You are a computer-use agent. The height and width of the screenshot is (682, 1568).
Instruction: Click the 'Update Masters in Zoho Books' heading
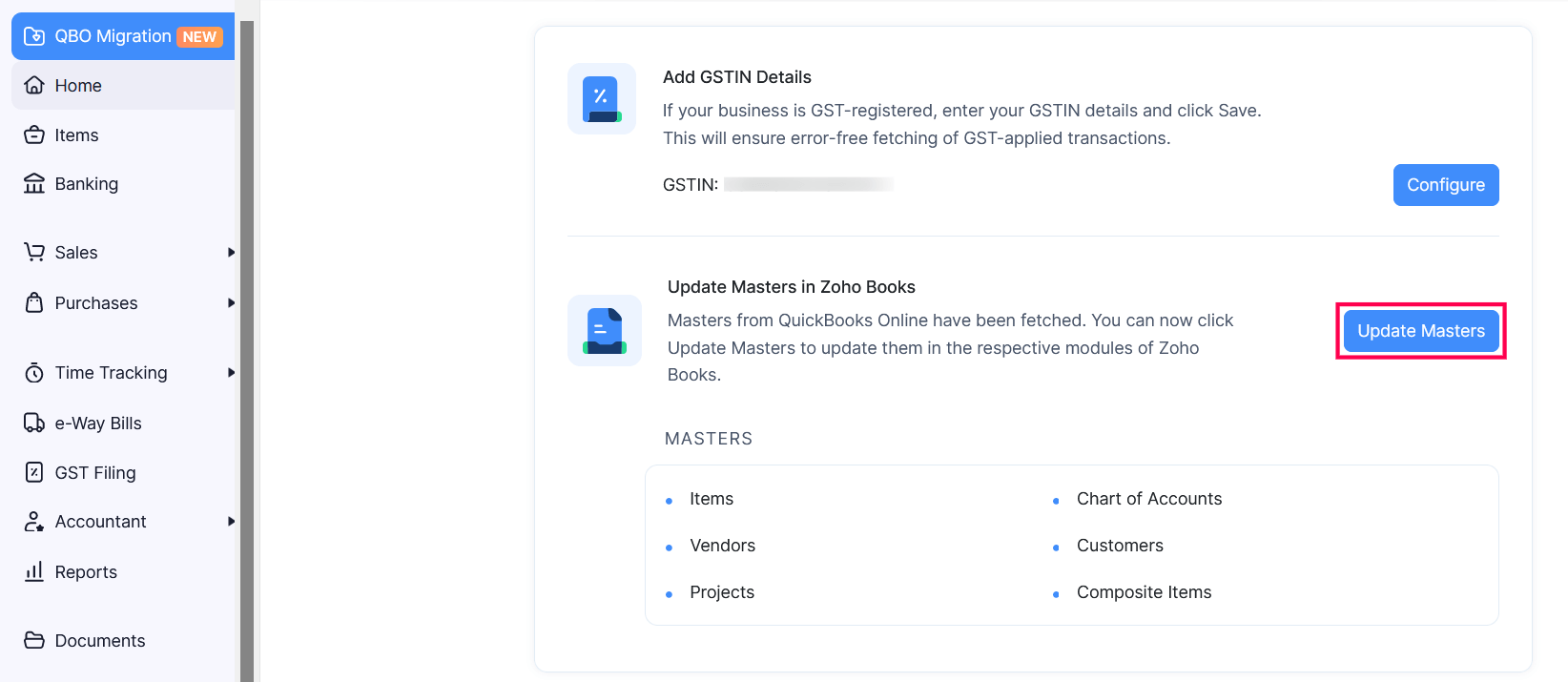792,287
